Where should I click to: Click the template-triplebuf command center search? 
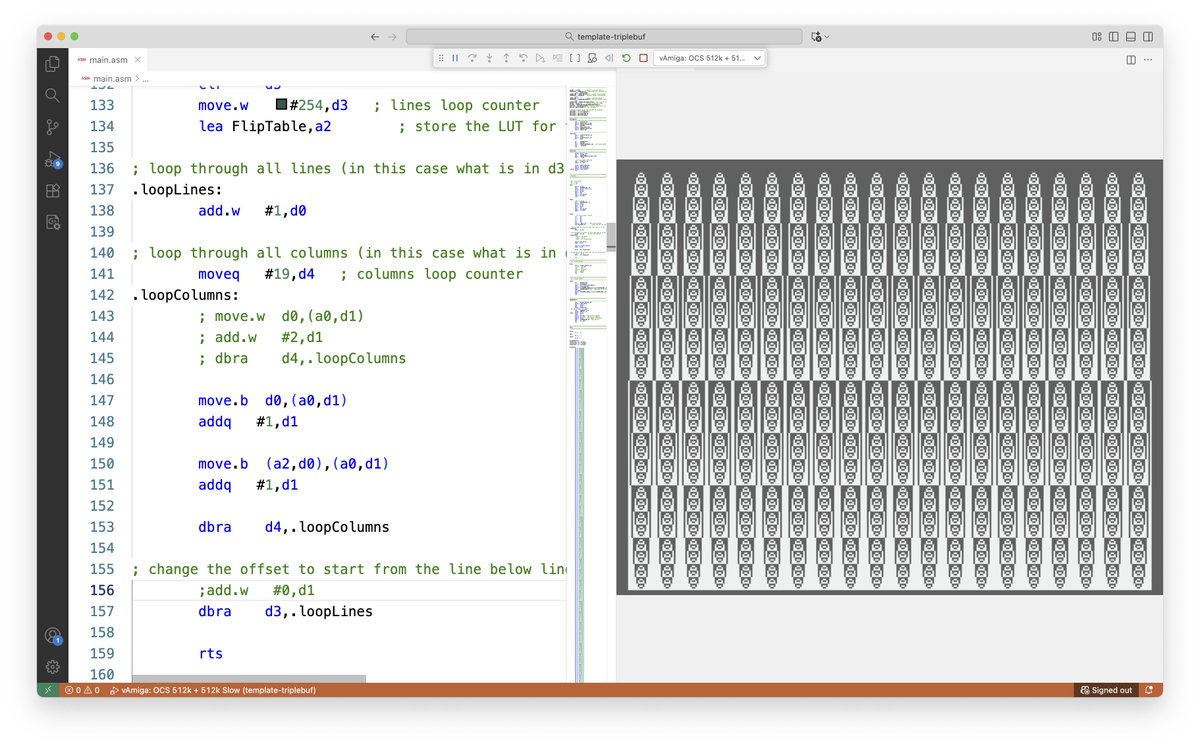pos(604,36)
